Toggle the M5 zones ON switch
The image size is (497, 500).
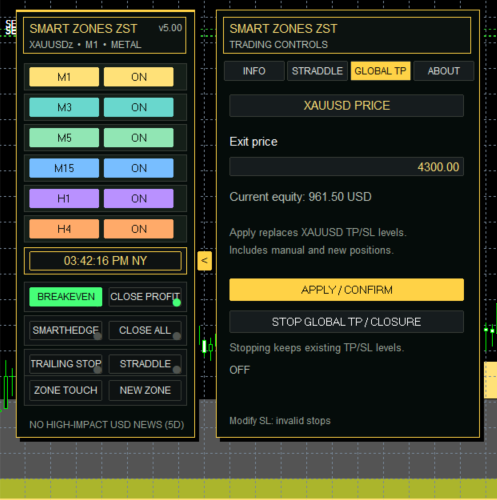[139, 138]
